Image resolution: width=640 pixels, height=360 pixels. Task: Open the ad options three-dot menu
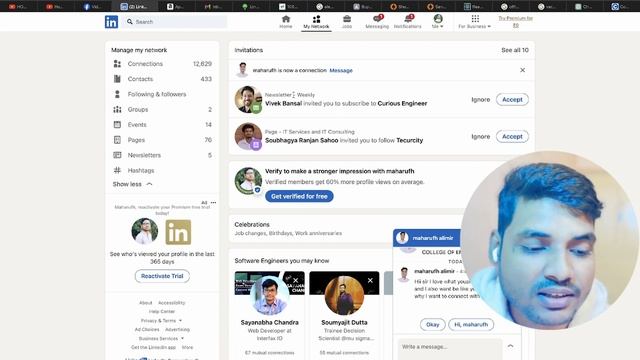213,202
